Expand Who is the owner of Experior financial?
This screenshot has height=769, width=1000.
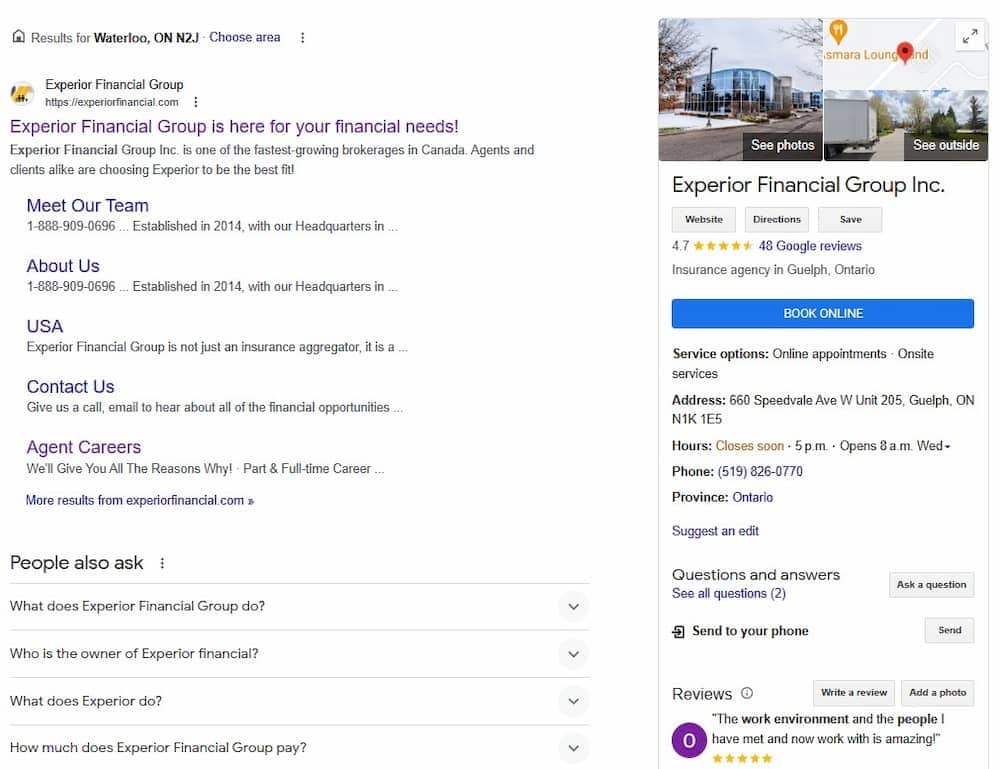point(299,654)
